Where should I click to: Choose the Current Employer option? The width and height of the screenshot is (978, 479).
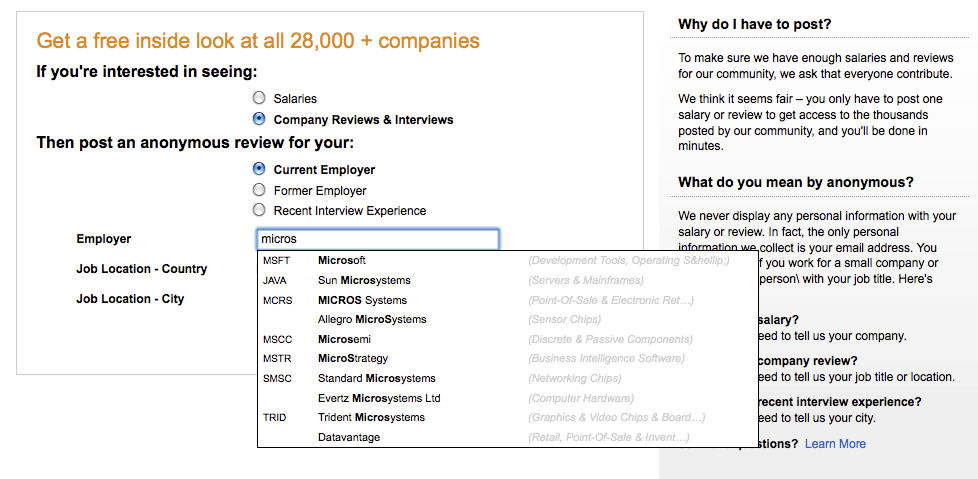coord(259,169)
